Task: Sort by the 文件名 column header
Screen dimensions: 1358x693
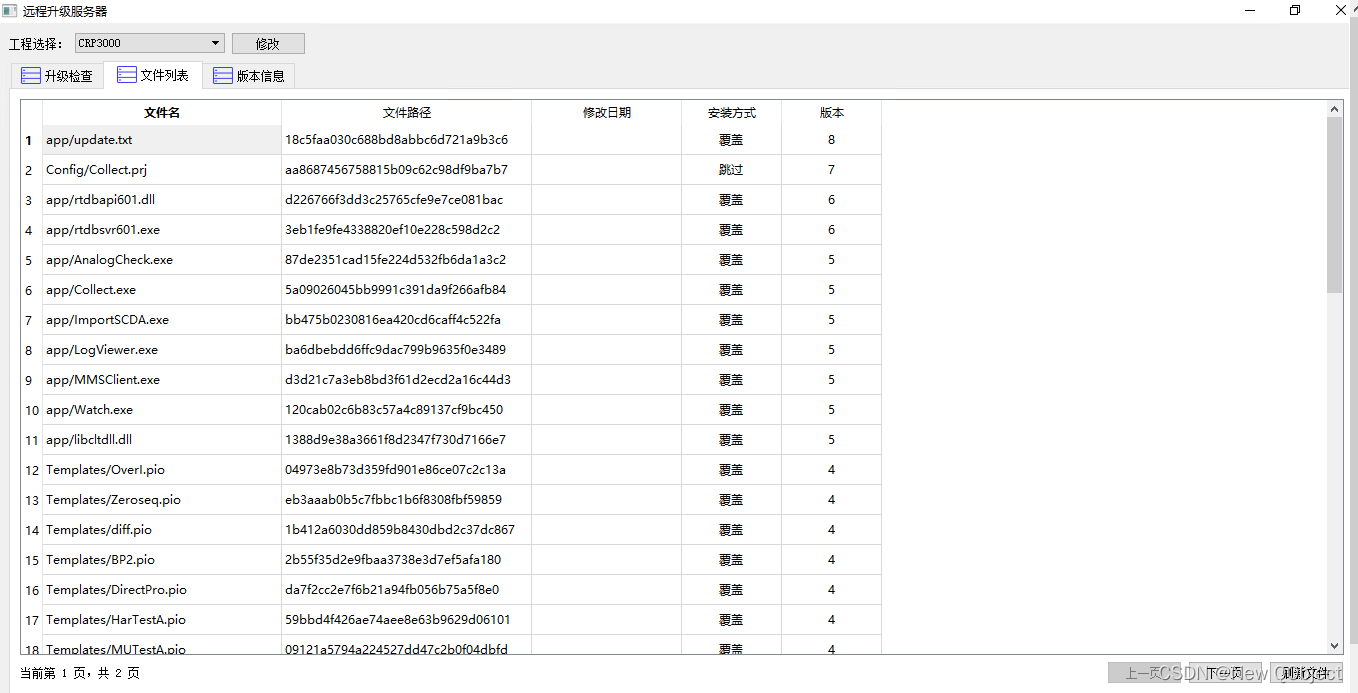Action: pyautogui.click(x=162, y=113)
